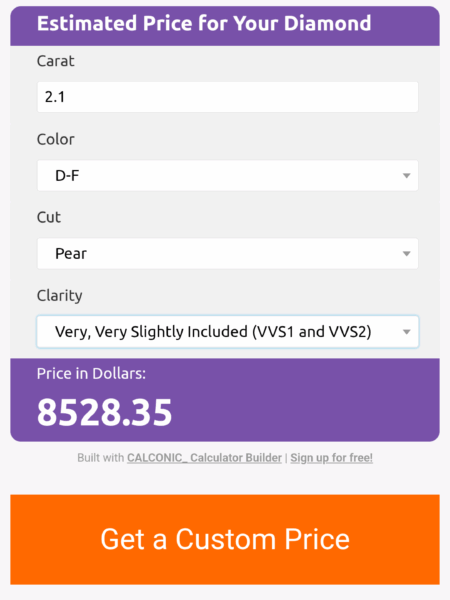Click the Price in Dollars label
This screenshot has height=600, width=450.
tap(91, 373)
